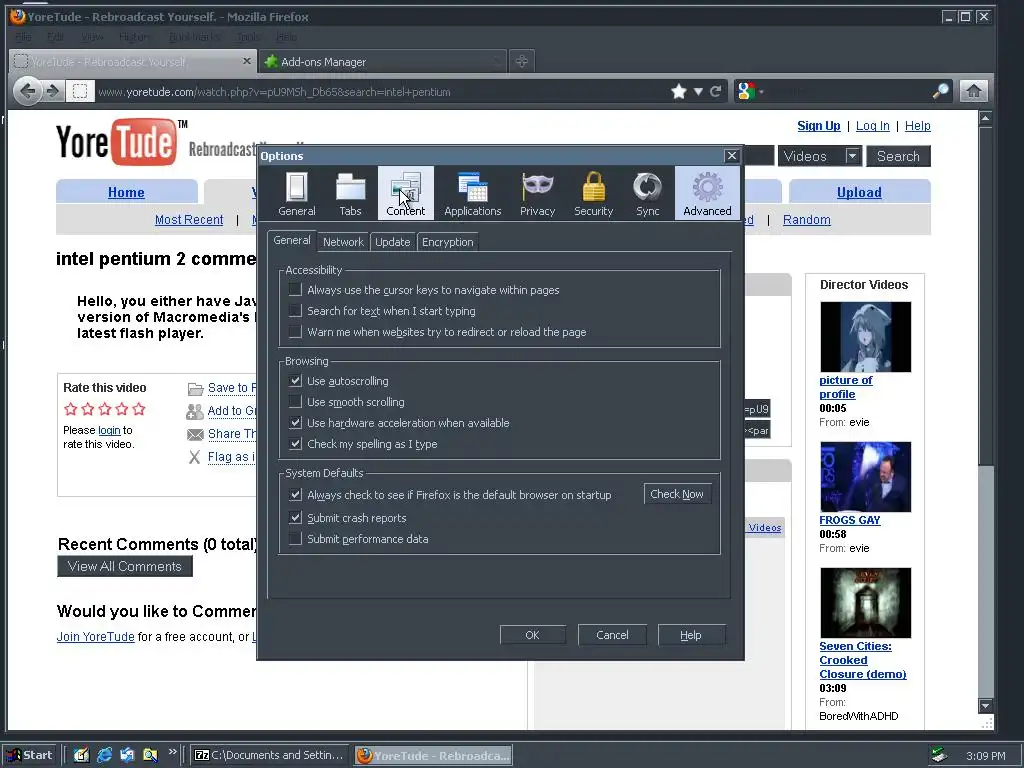Screen dimensions: 1024x768
Task: Enable Submit performance data
Action: coord(295,539)
